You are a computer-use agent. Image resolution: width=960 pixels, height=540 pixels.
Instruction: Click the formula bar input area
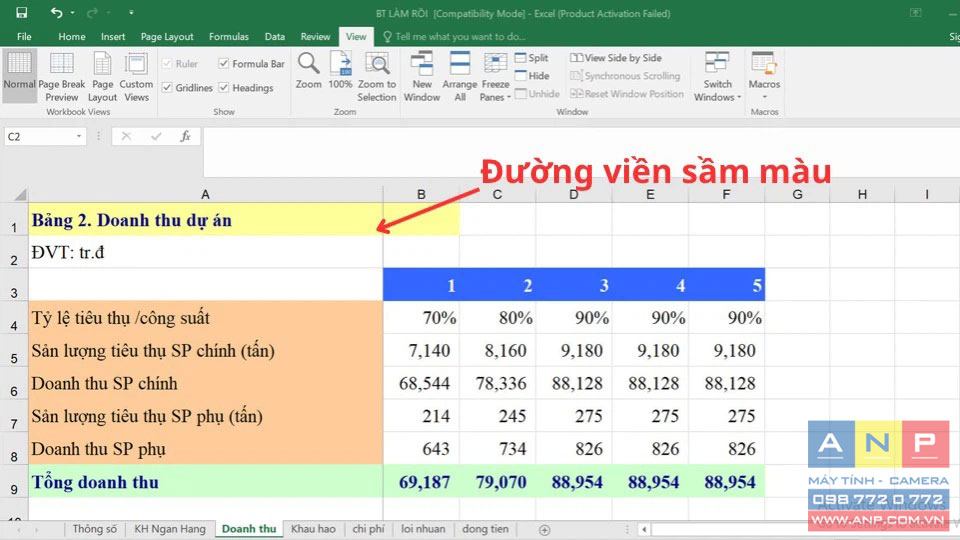coord(580,152)
